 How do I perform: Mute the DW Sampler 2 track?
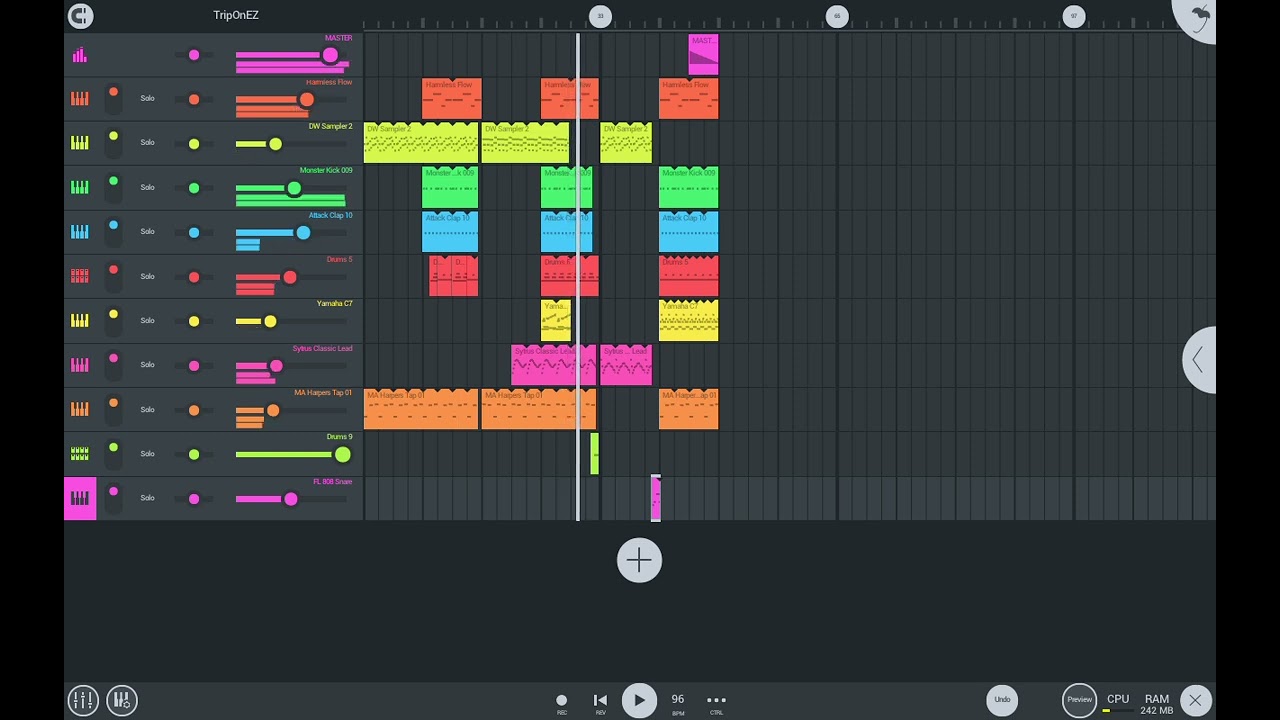click(x=113, y=142)
